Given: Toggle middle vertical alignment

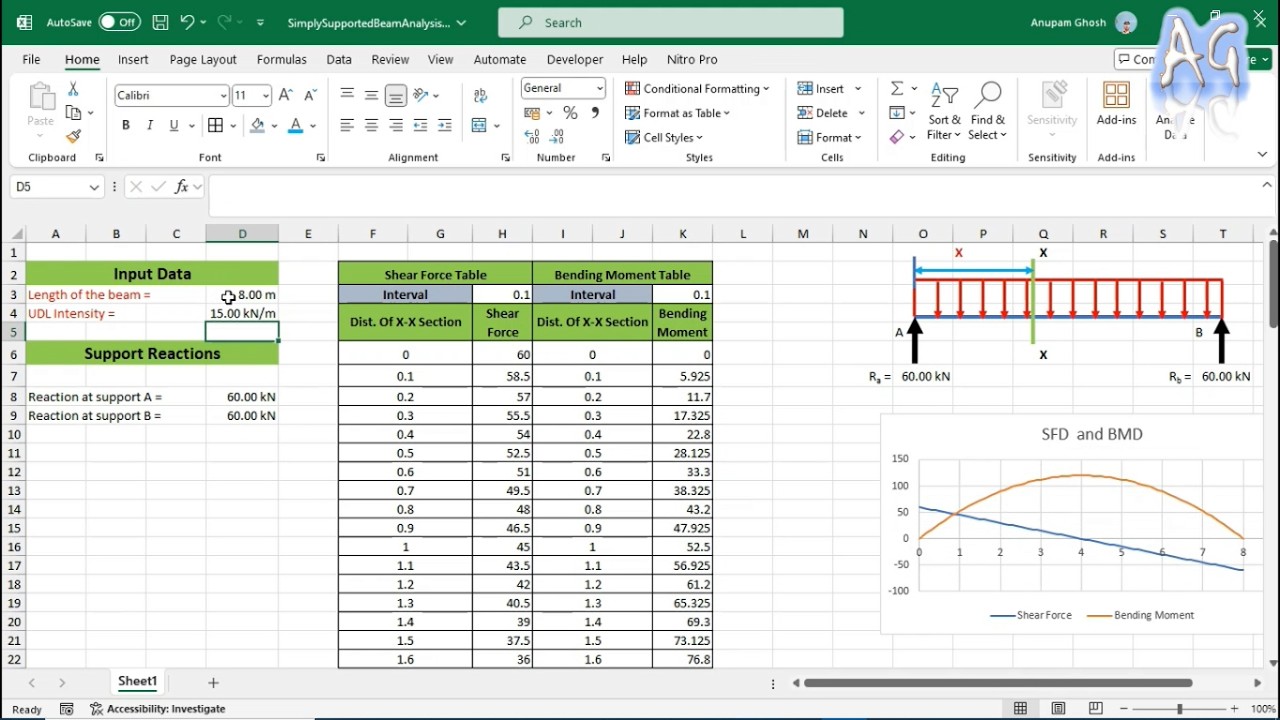Looking at the screenshot, I should pyautogui.click(x=371, y=95).
